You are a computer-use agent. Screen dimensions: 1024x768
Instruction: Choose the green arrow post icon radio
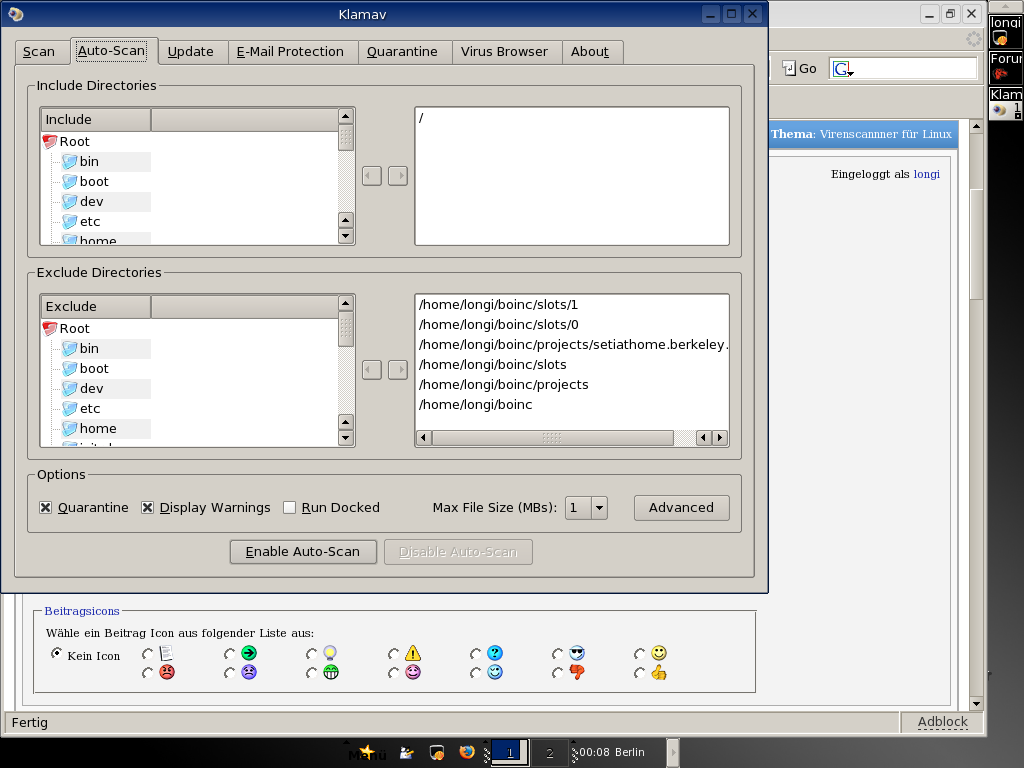coord(229,654)
